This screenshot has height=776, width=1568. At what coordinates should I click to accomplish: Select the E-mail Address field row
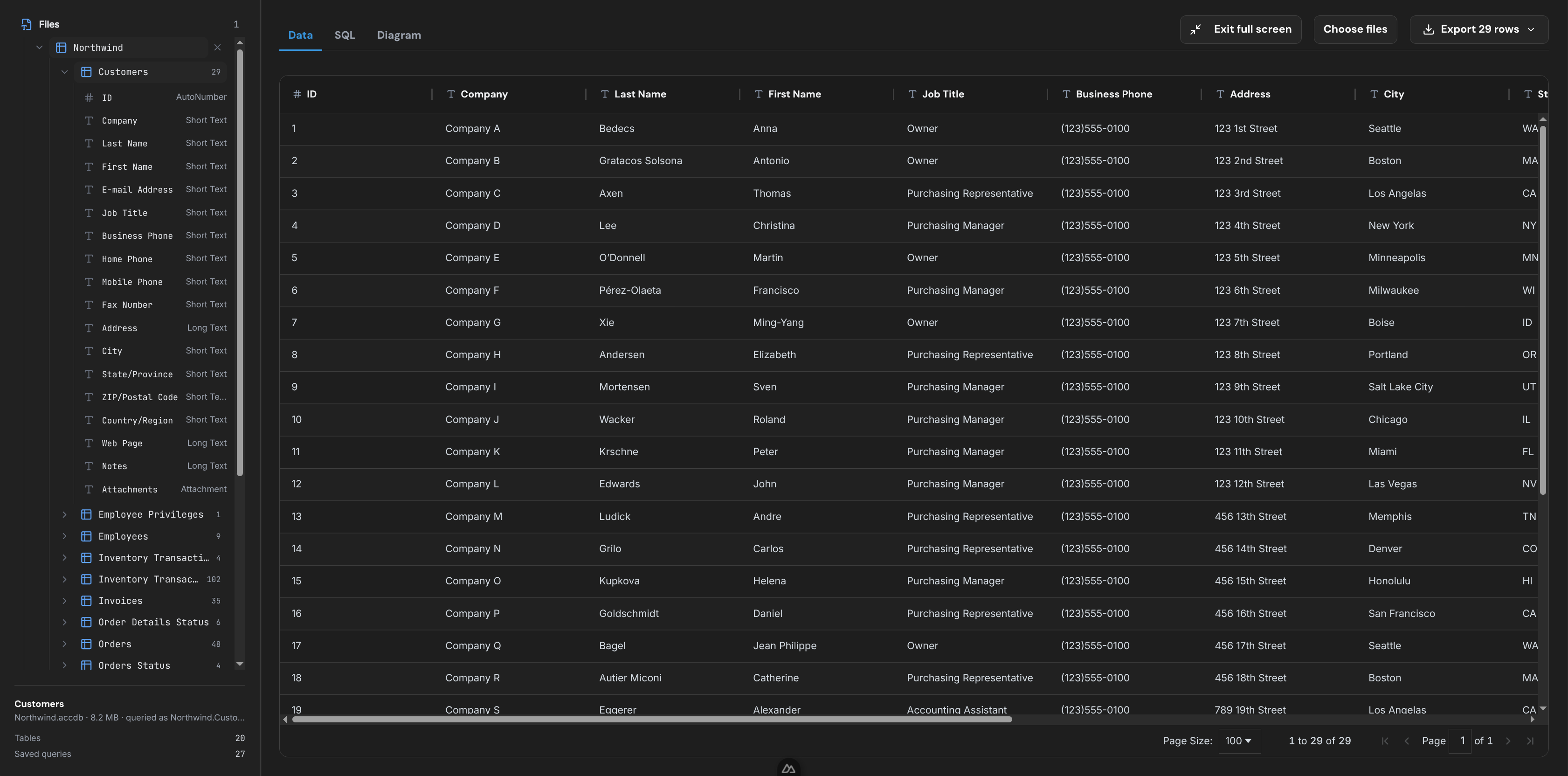(x=156, y=189)
